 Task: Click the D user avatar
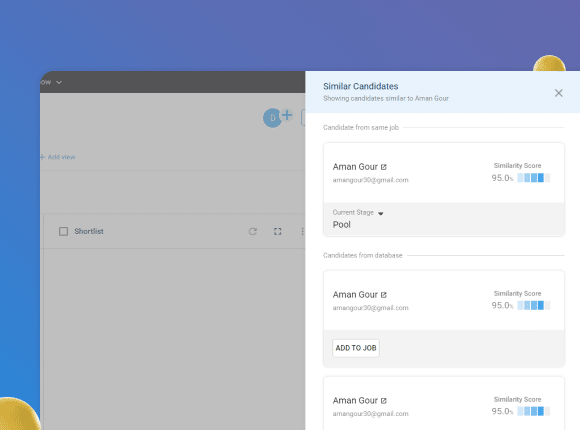tap(272, 118)
